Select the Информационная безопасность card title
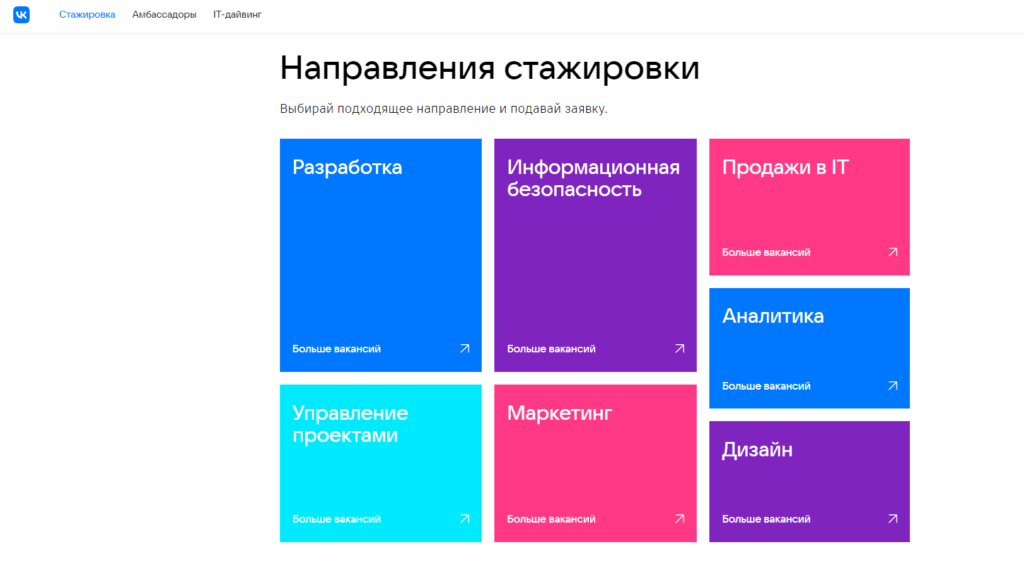 point(593,178)
